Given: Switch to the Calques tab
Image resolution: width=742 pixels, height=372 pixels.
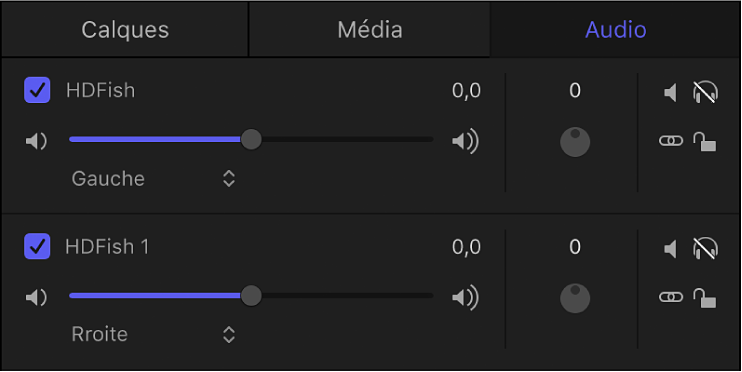Looking at the screenshot, I should coord(125,30).
